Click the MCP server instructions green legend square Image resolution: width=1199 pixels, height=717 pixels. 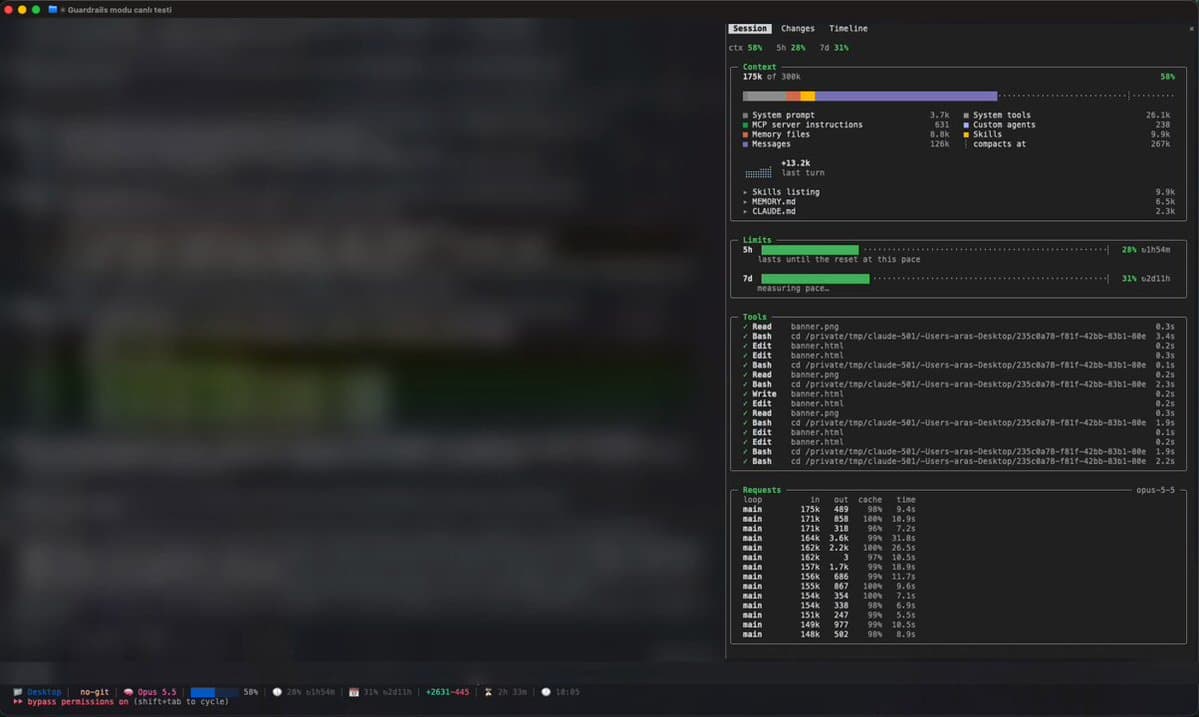(746, 125)
